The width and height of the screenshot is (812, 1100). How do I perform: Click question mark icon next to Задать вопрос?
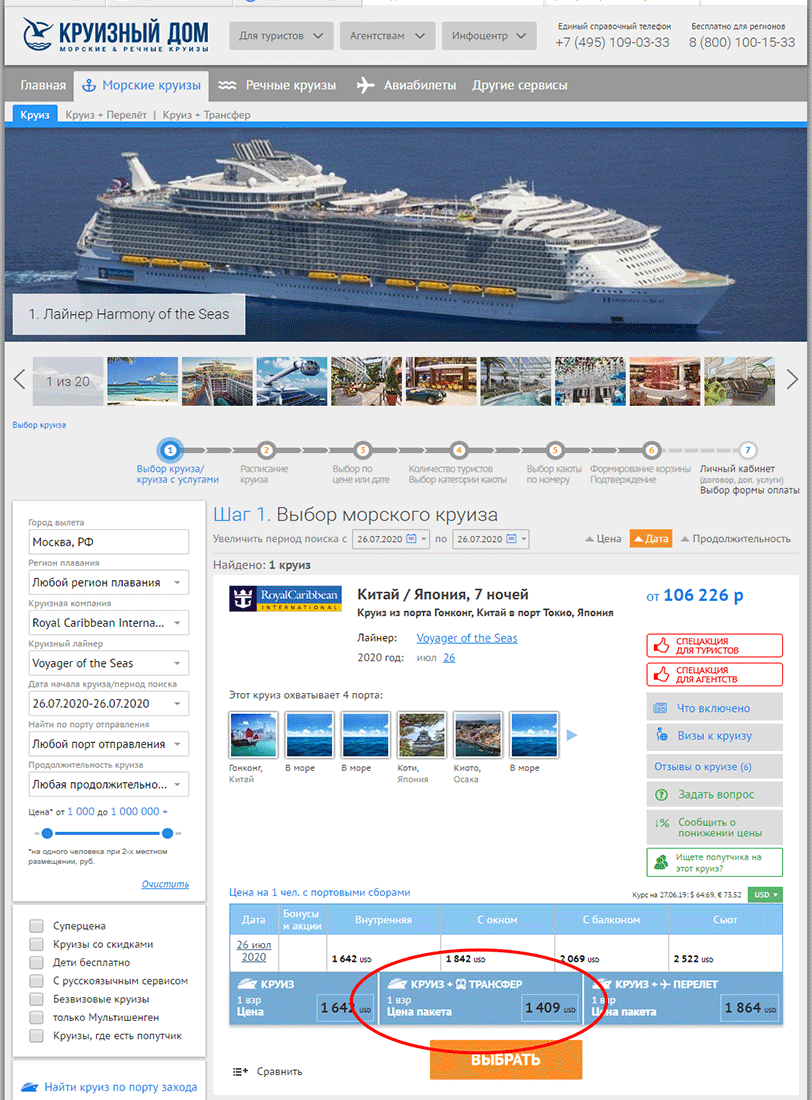pyautogui.click(x=661, y=795)
